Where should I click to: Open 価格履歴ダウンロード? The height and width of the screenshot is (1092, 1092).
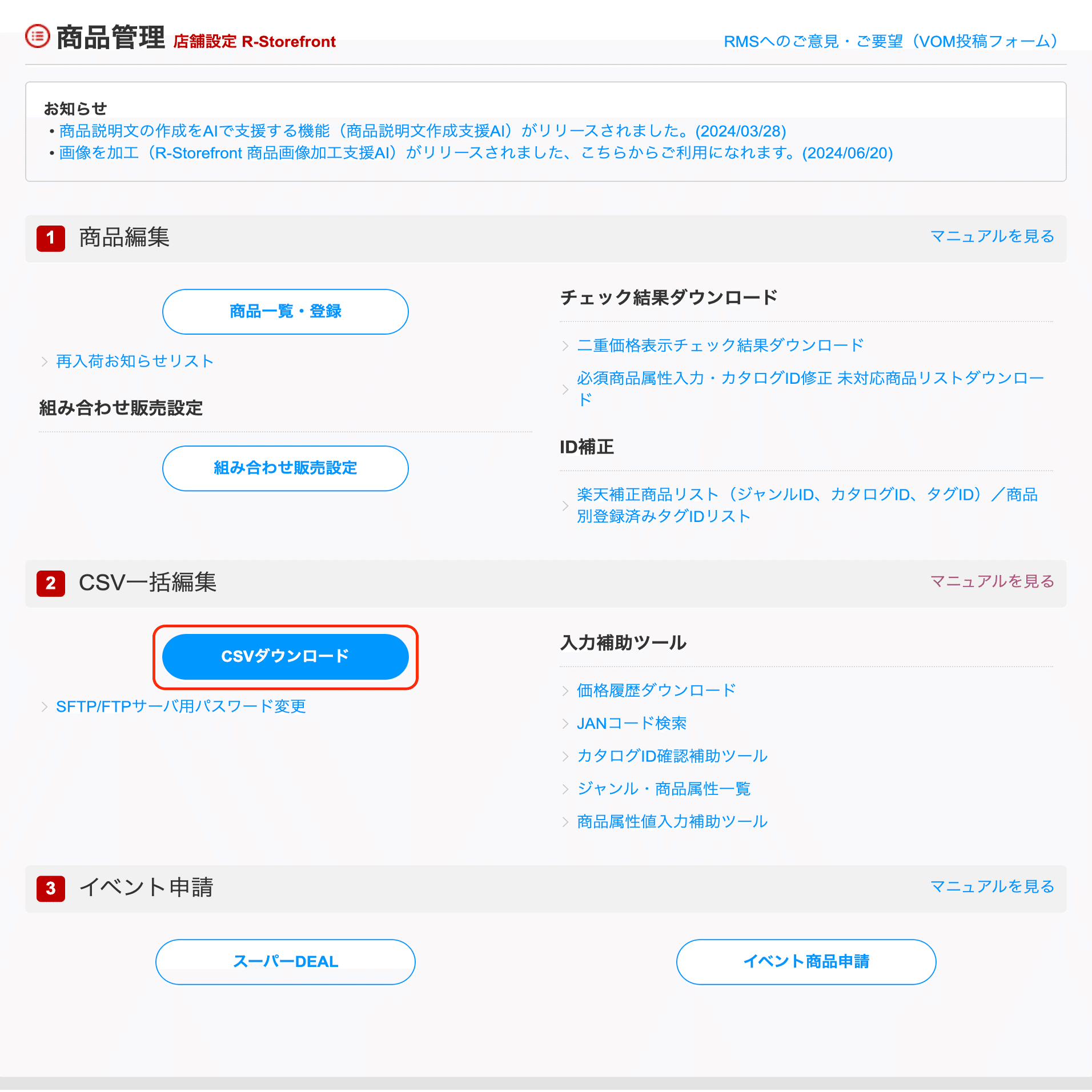pyautogui.click(x=655, y=690)
